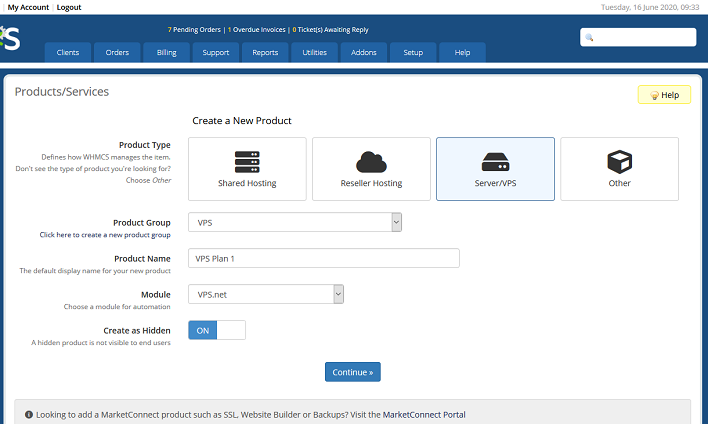Viewport: 708px width, 424px height.
Task: Open the Product Group dropdown
Action: [295, 222]
